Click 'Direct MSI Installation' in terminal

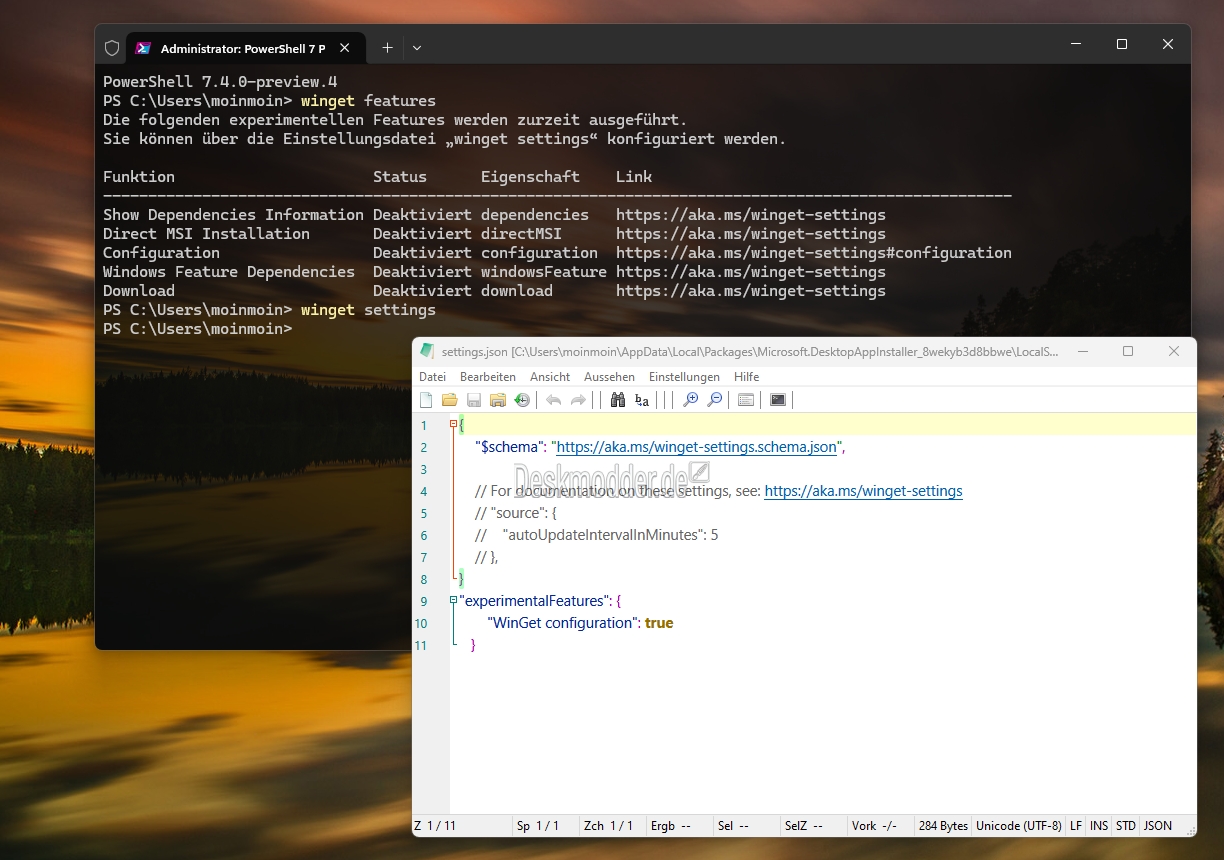(206, 234)
